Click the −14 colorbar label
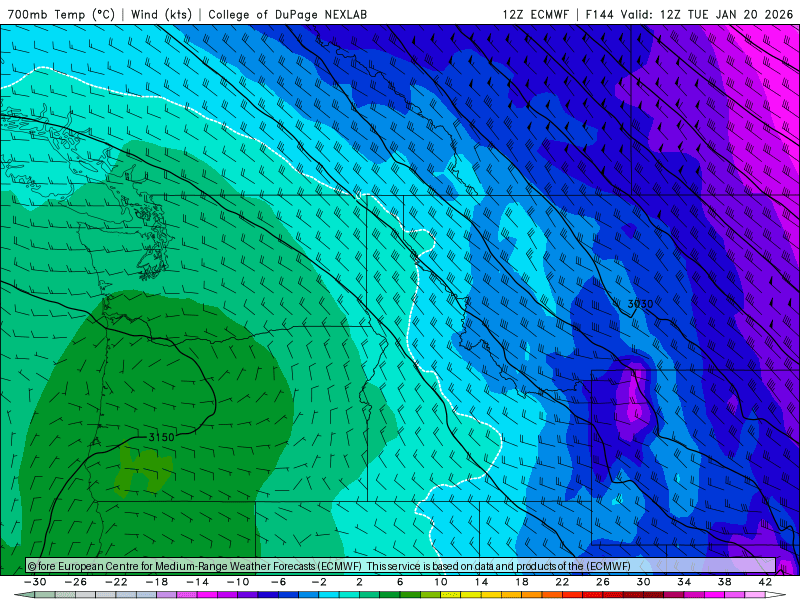This screenshot has width=800, height=600. pyautogui.click(x=197, y=582)
